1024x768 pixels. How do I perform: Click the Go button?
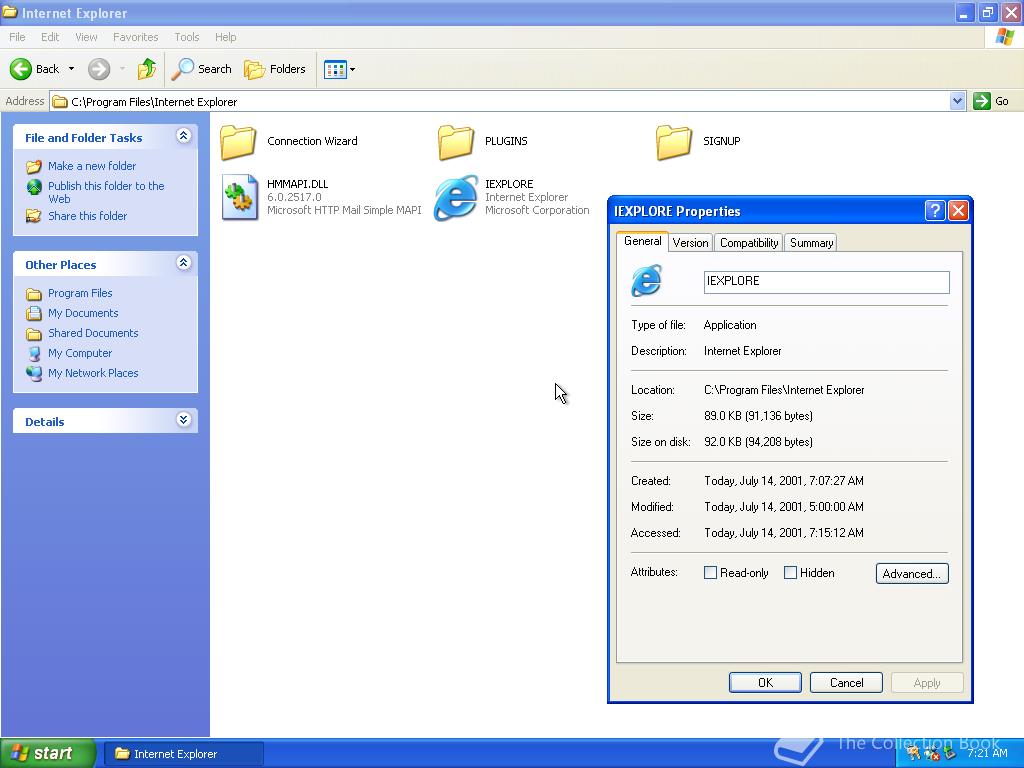point(991,101)
